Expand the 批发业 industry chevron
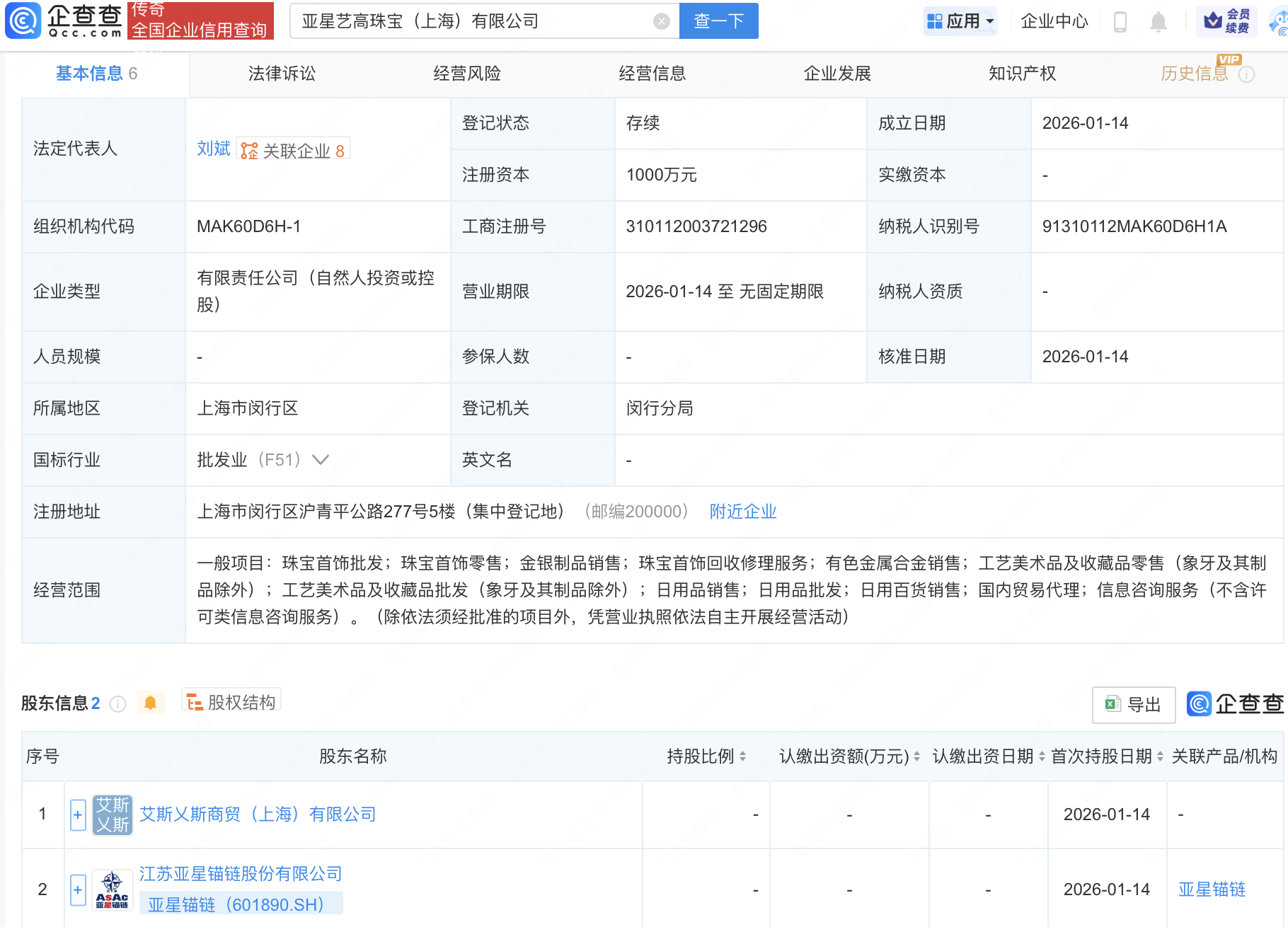Viewport: 1288px width, 927px height. tap(321, 460)
